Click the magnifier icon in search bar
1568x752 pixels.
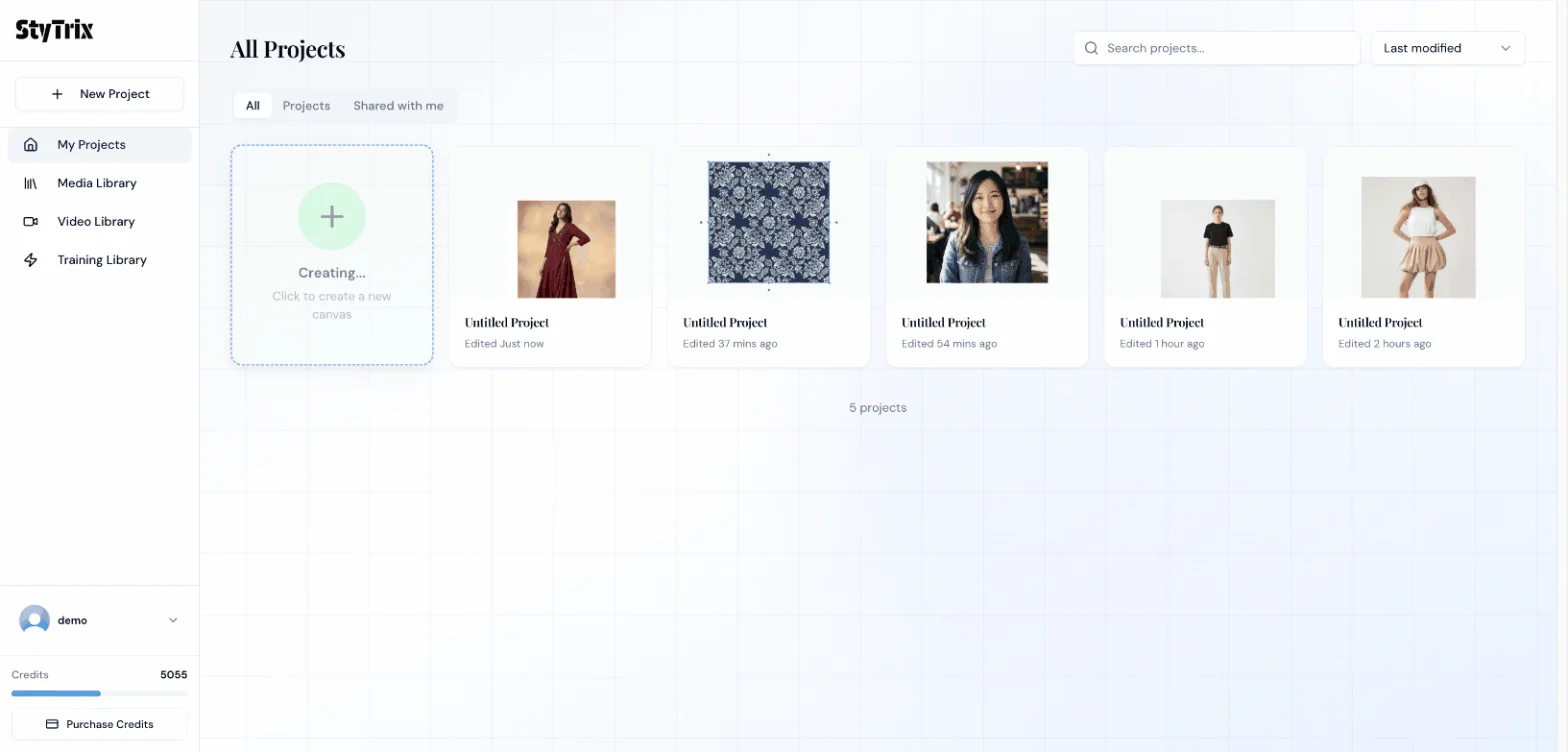pos(1091,48)
